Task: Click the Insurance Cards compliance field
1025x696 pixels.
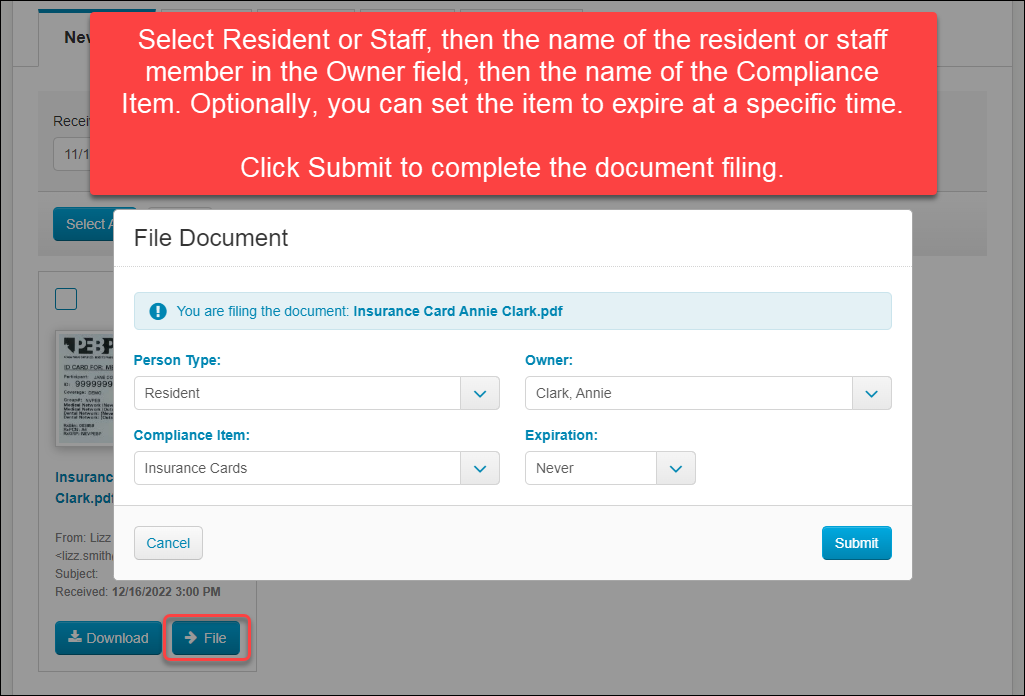Action: pos(297,468)
